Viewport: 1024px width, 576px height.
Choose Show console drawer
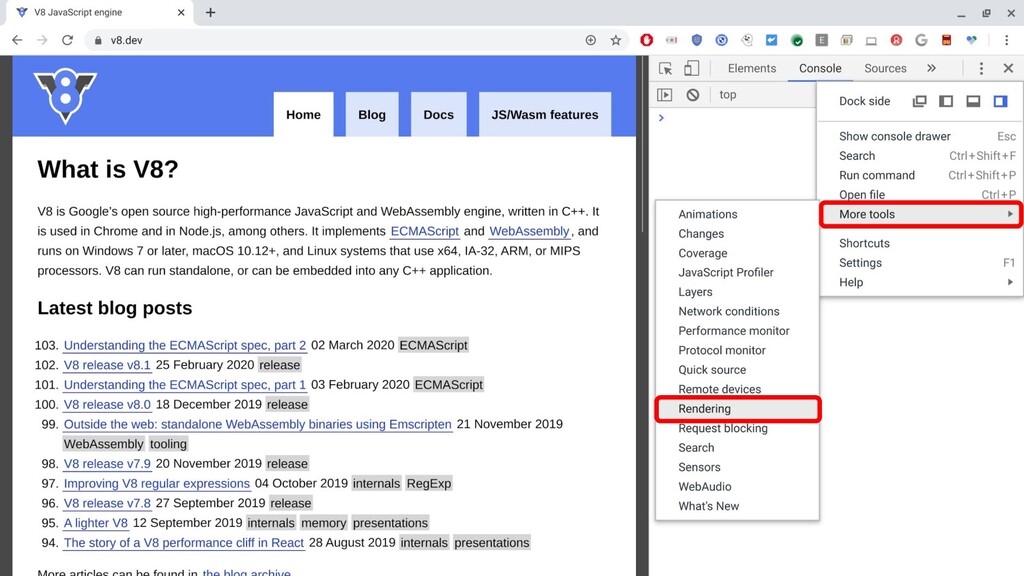click(921, 136)
